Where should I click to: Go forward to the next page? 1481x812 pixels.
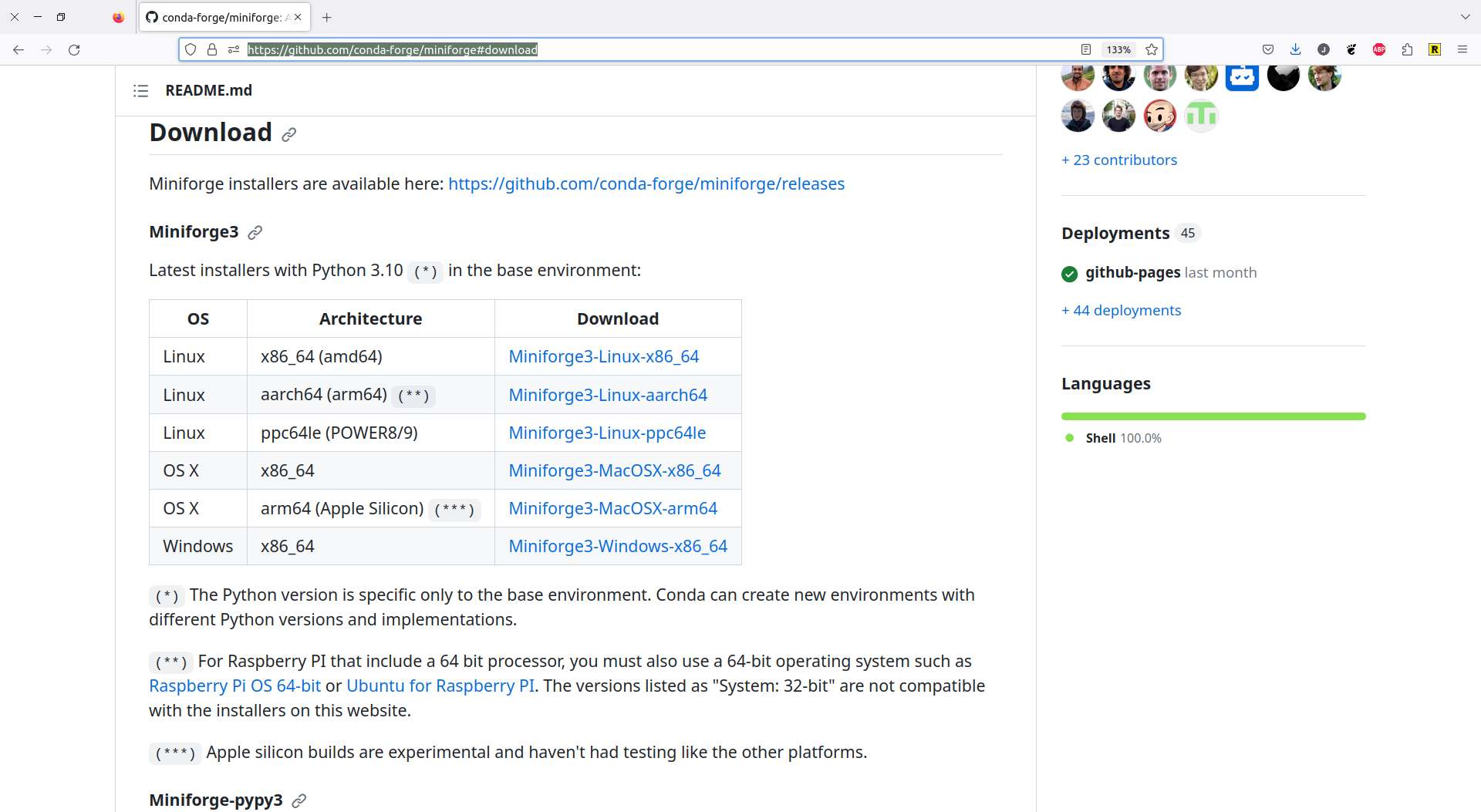tap(46, 50)
